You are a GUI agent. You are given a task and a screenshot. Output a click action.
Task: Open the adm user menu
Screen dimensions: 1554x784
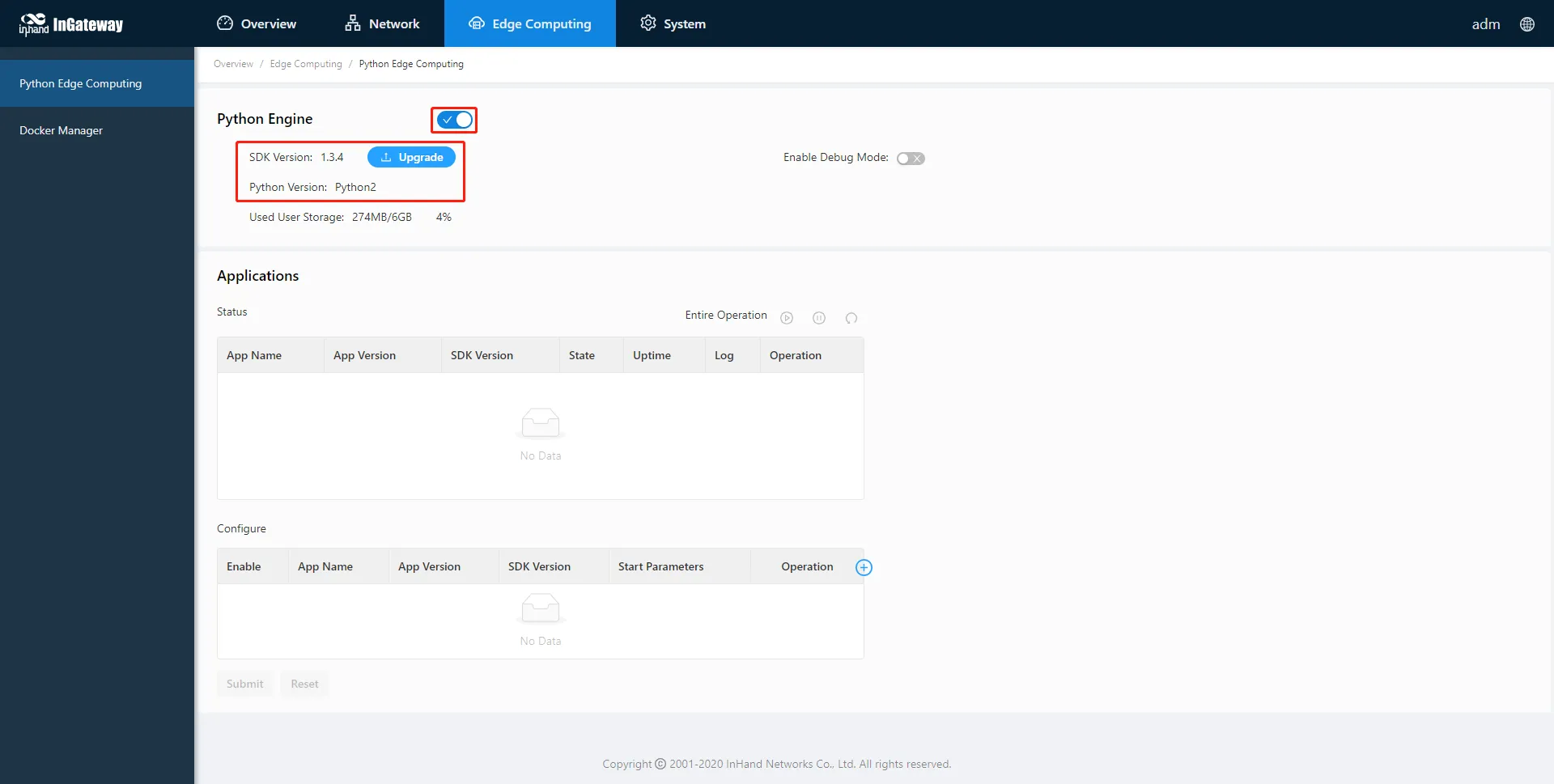1485,24
